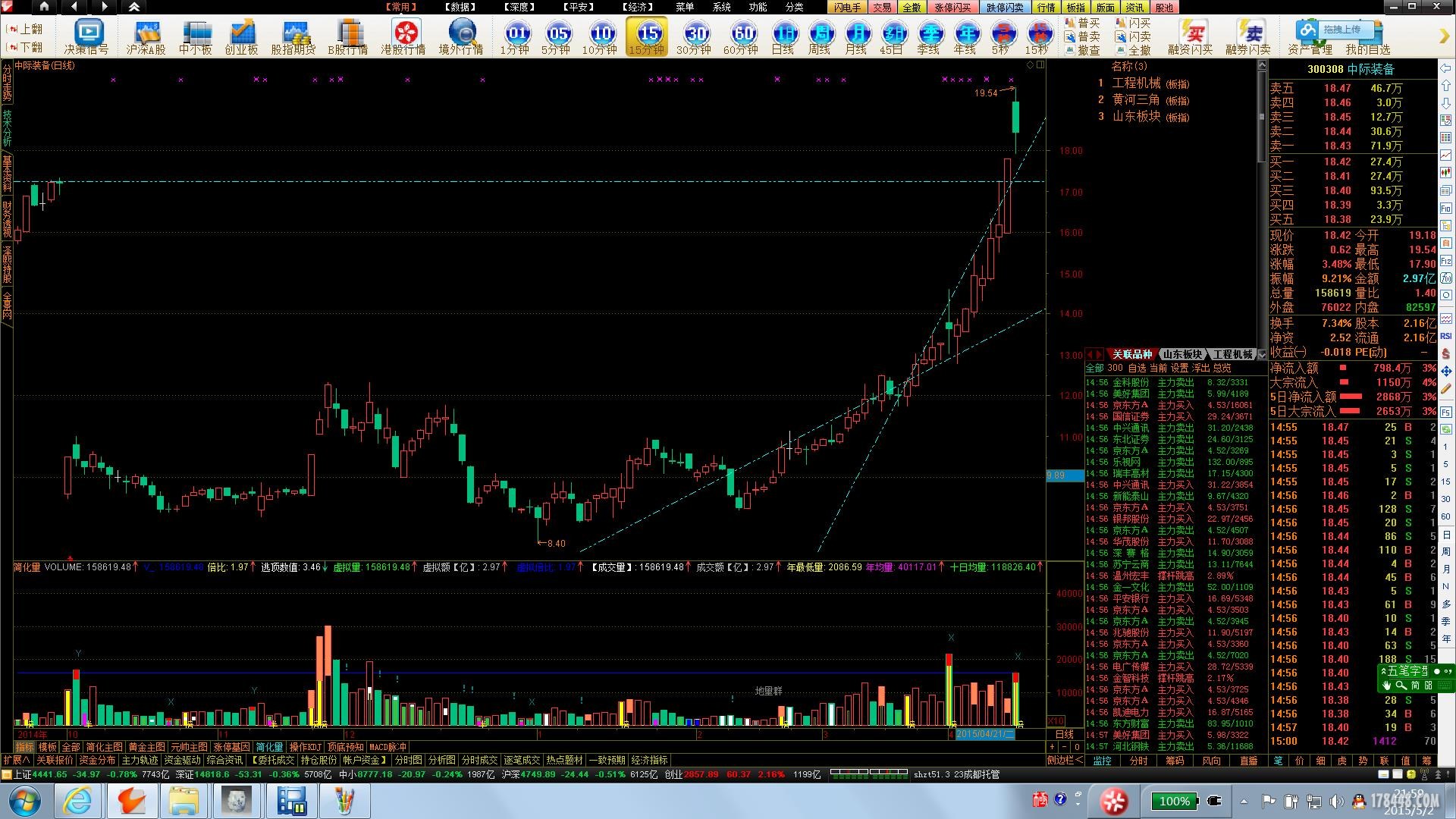Viewport: 1456px width, 819px height.
Task: Switch chart to 日线 daily period
Action: pyautogui.click(x=783, y=36)
